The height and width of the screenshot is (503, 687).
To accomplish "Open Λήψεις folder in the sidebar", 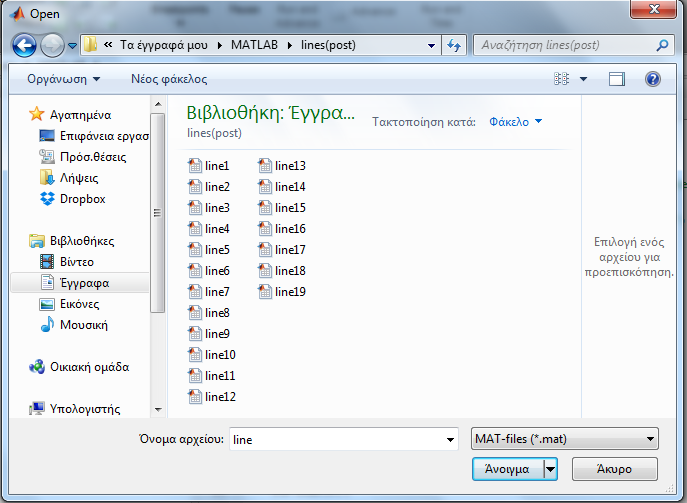I will point(69,178).
